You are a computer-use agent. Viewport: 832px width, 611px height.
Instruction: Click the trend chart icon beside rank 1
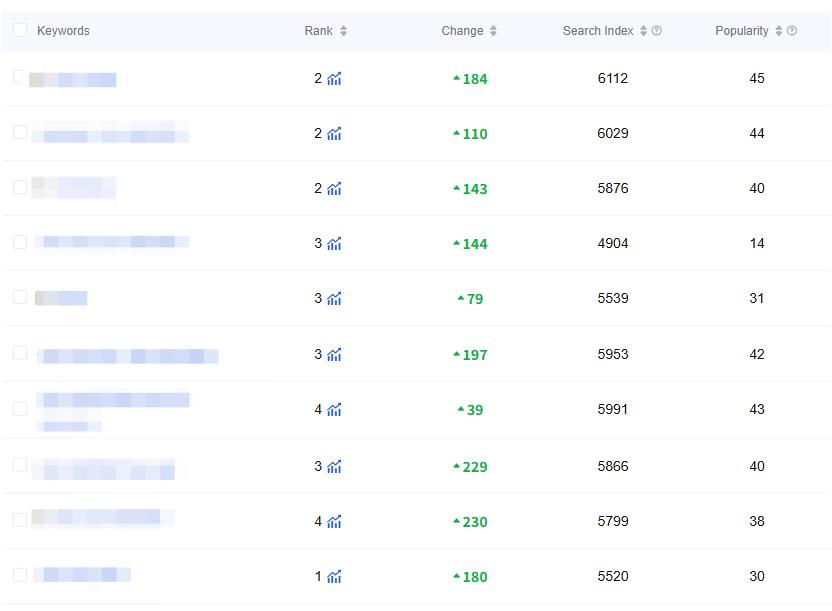coord(334,577)
